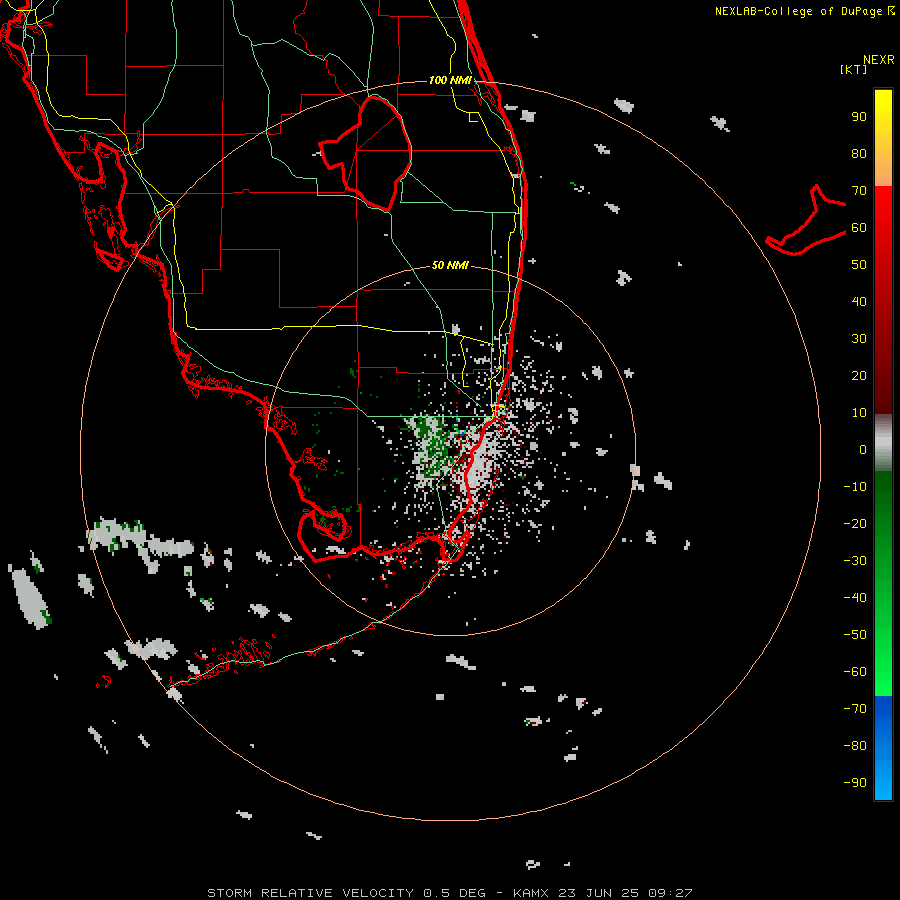Click the Lake Okeechobee outline on the map
900x900 pixels.
pos(366,153)
